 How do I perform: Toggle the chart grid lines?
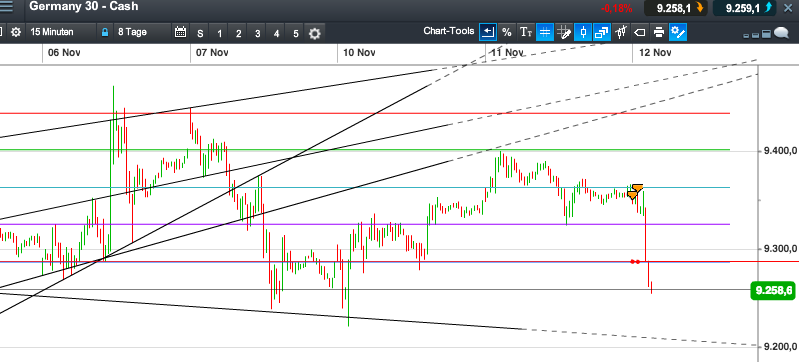(545, 32)
